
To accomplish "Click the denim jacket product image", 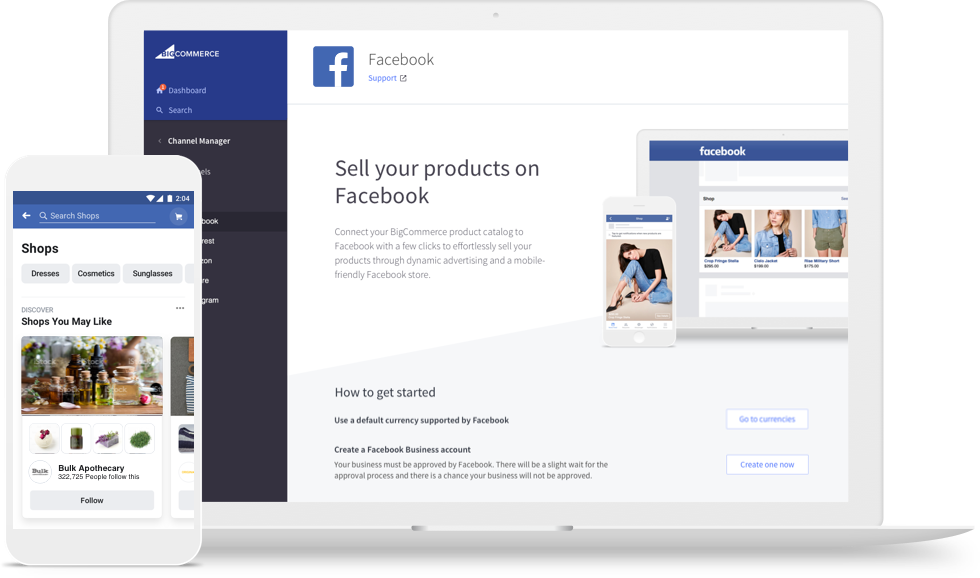I will (778, 233).
